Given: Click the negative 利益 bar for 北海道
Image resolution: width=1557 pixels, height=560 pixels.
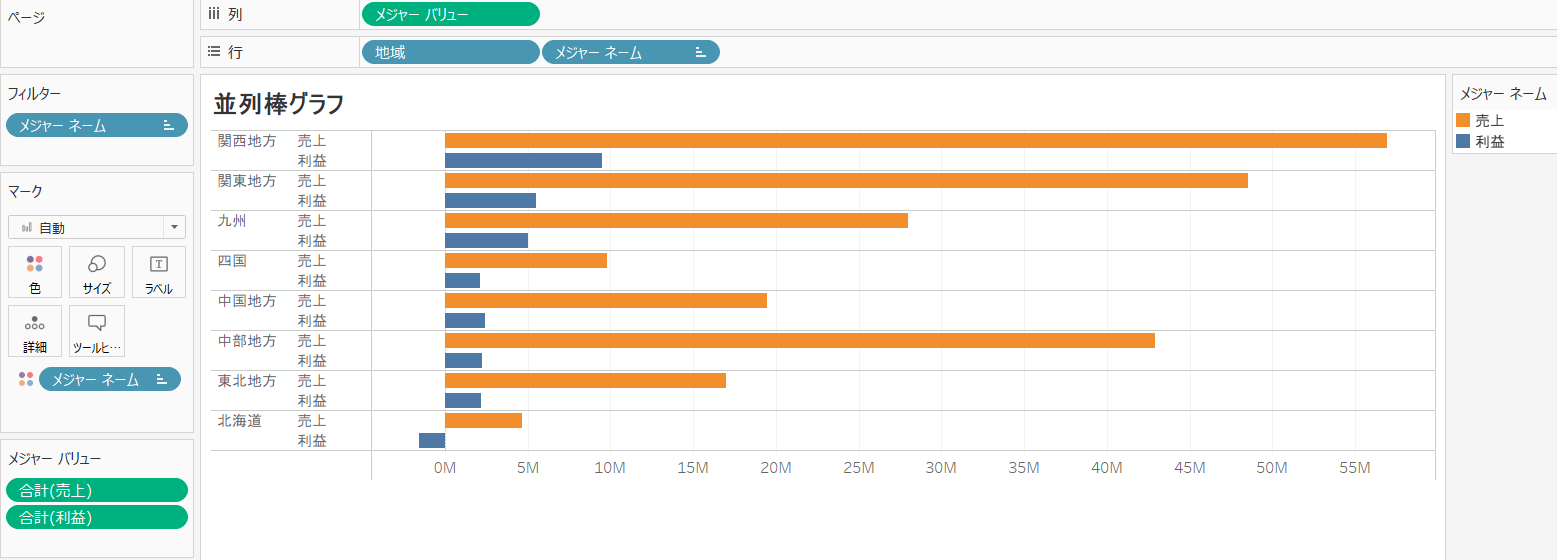Looking at the screenshot, I should tap(432, 440).
